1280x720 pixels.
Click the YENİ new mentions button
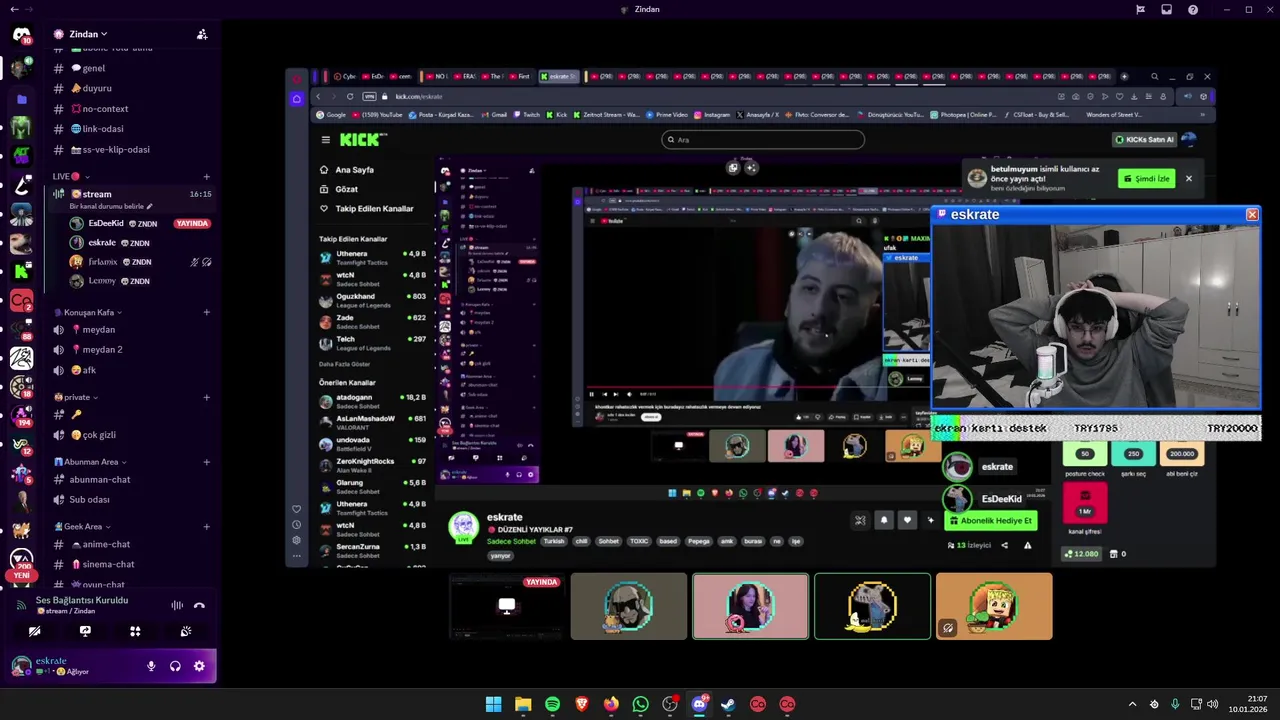click(21, 576)
